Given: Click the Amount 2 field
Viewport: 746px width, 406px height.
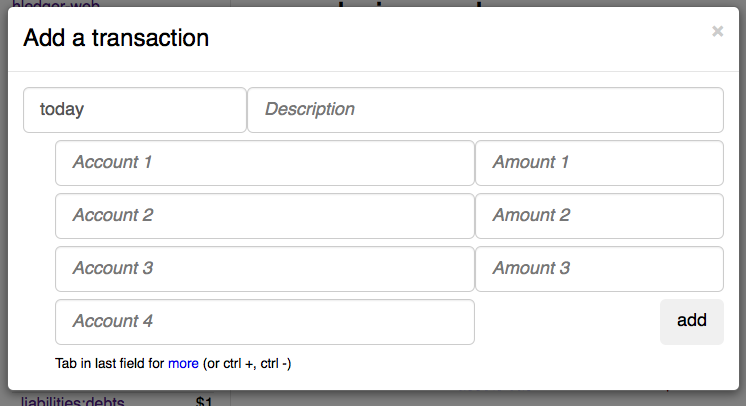Looking at the screenshot, I should coord(599,216).
